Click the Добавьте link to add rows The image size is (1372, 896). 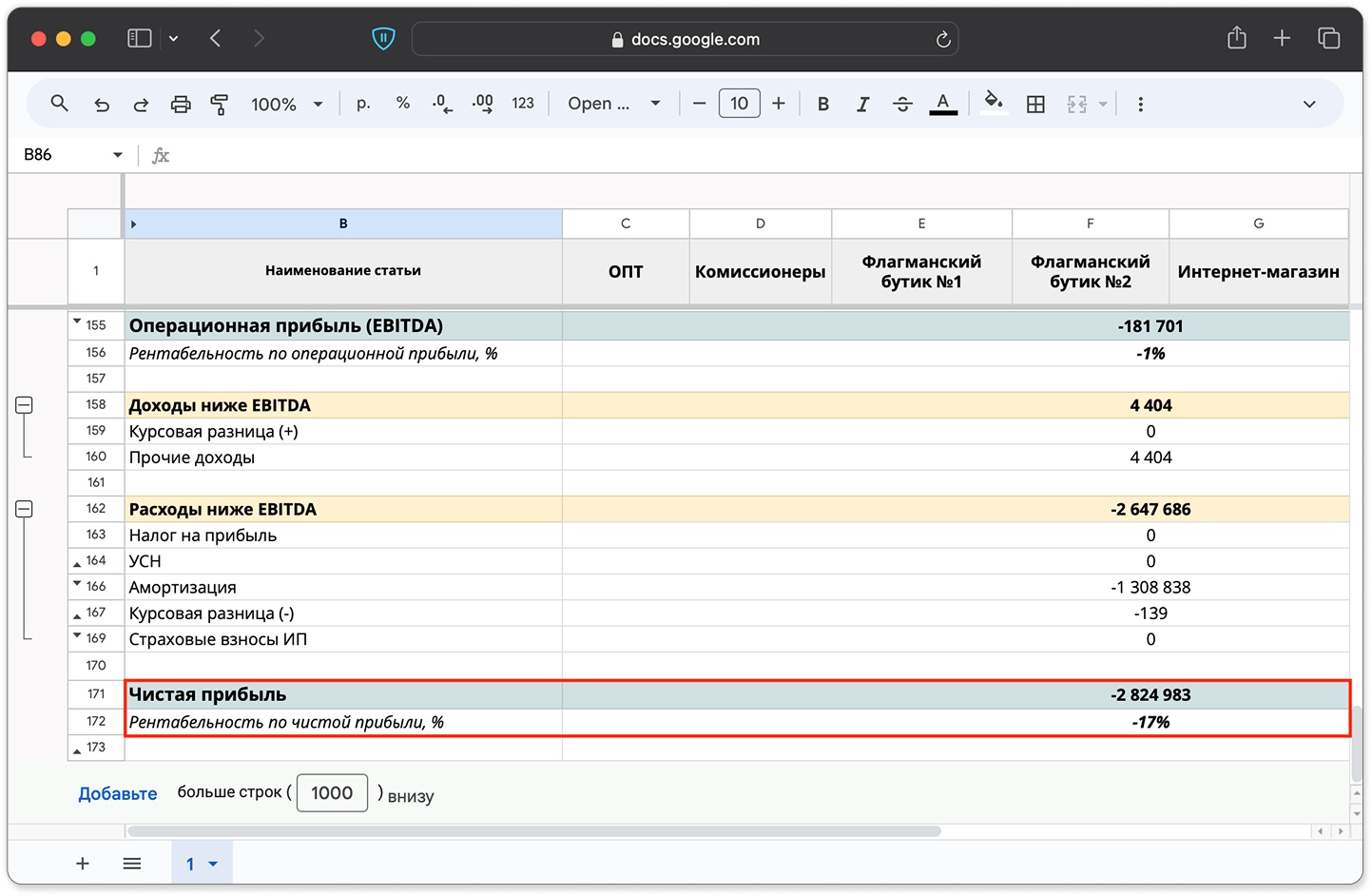(x=118, y=793)
